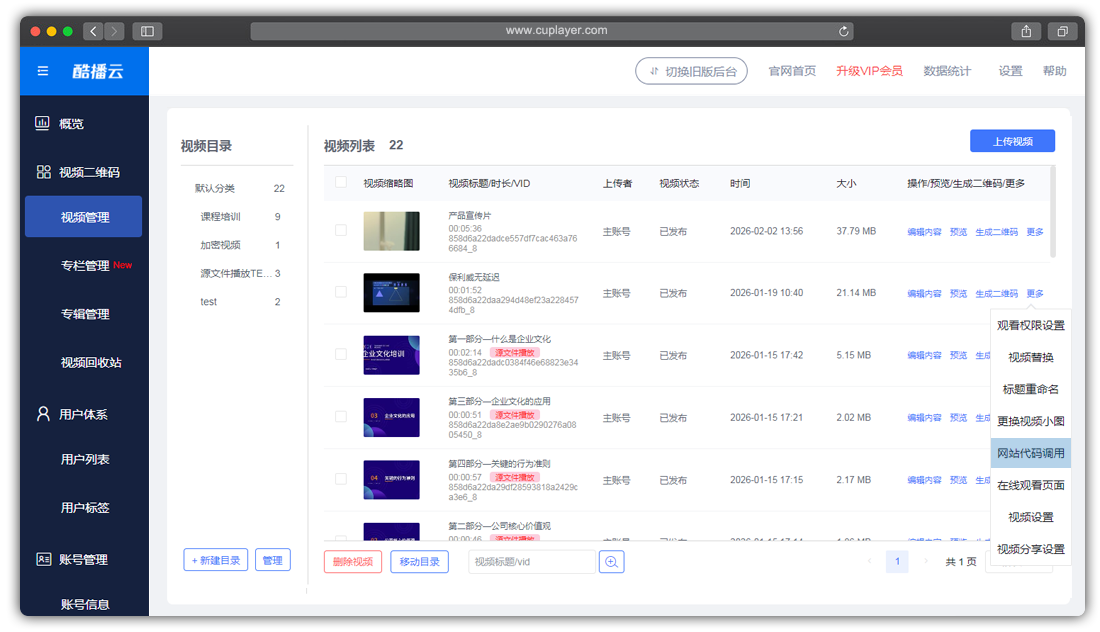This screenshot has width=1100, height=632.
Task: Click 编辑内容 for 第四部分—关键的行为准则
Action: 924,480
